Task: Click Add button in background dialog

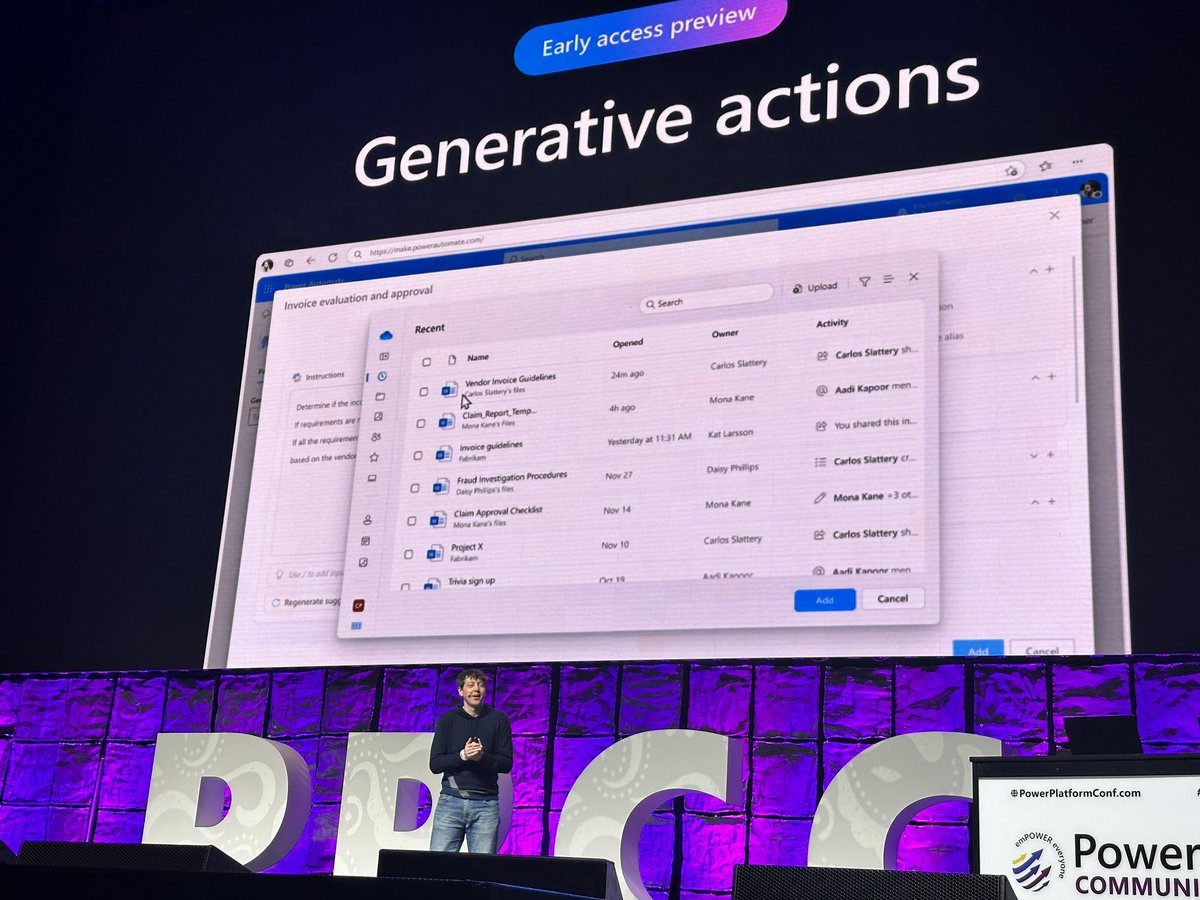Action: [978, 650]
